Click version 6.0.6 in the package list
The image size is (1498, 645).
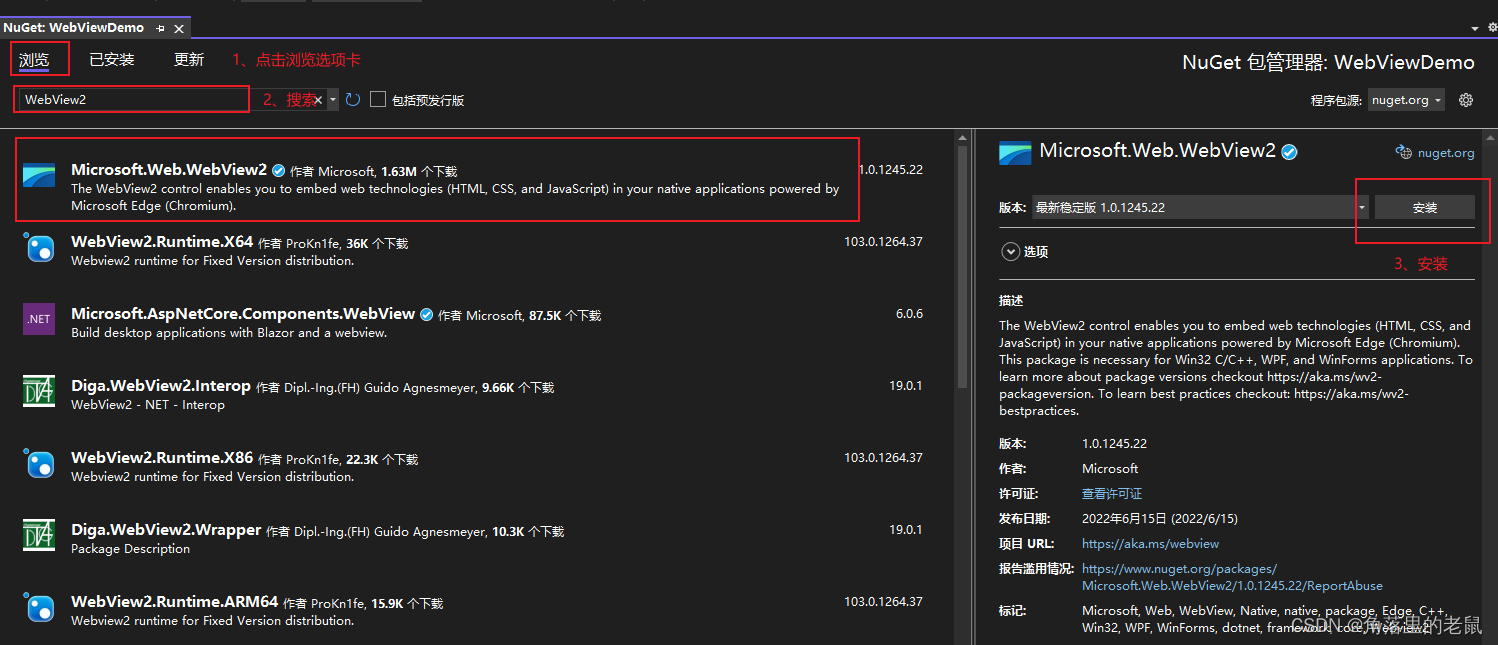[x=909, y=314]
